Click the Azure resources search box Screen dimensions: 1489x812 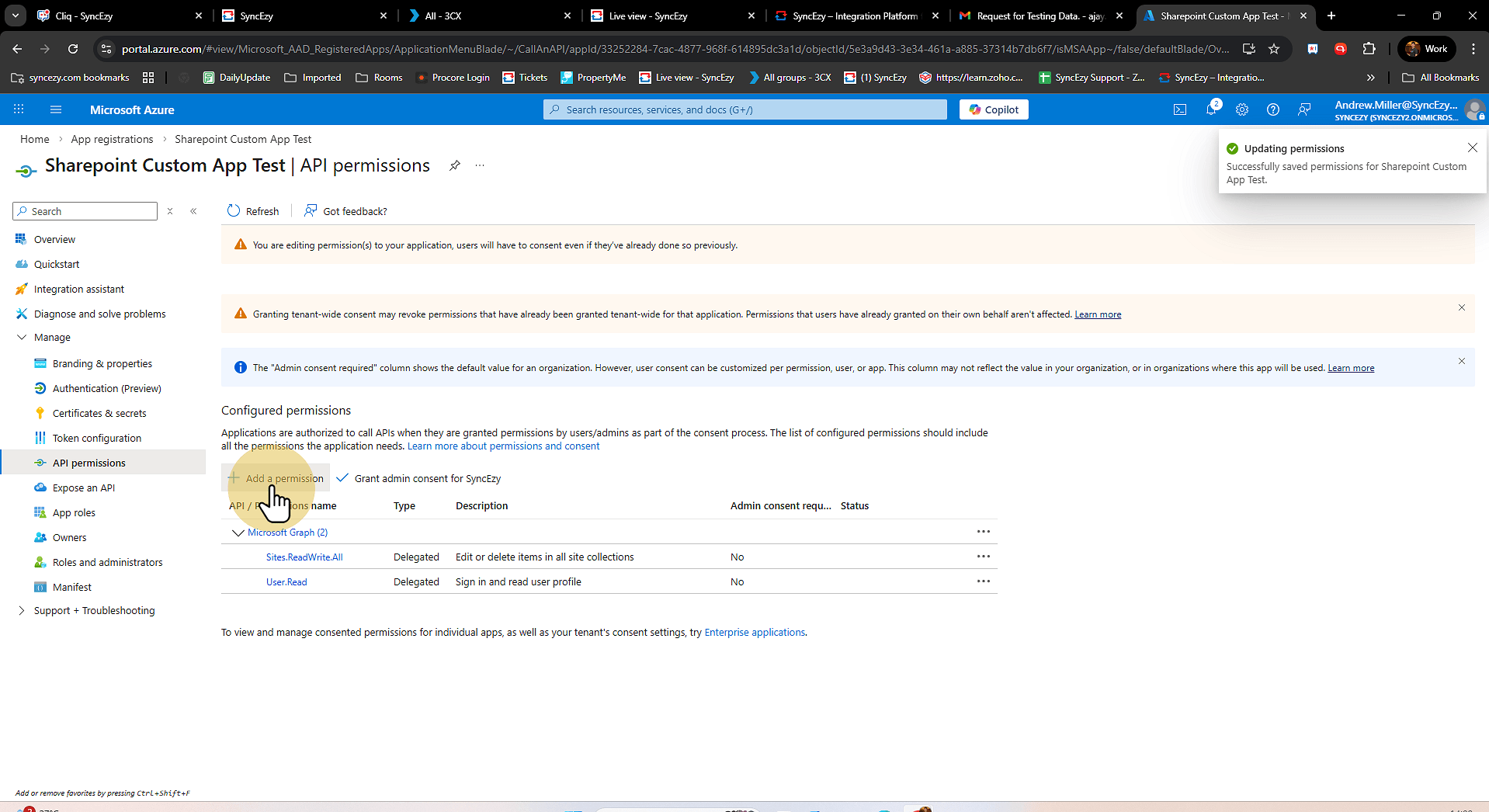click(745, 109)
